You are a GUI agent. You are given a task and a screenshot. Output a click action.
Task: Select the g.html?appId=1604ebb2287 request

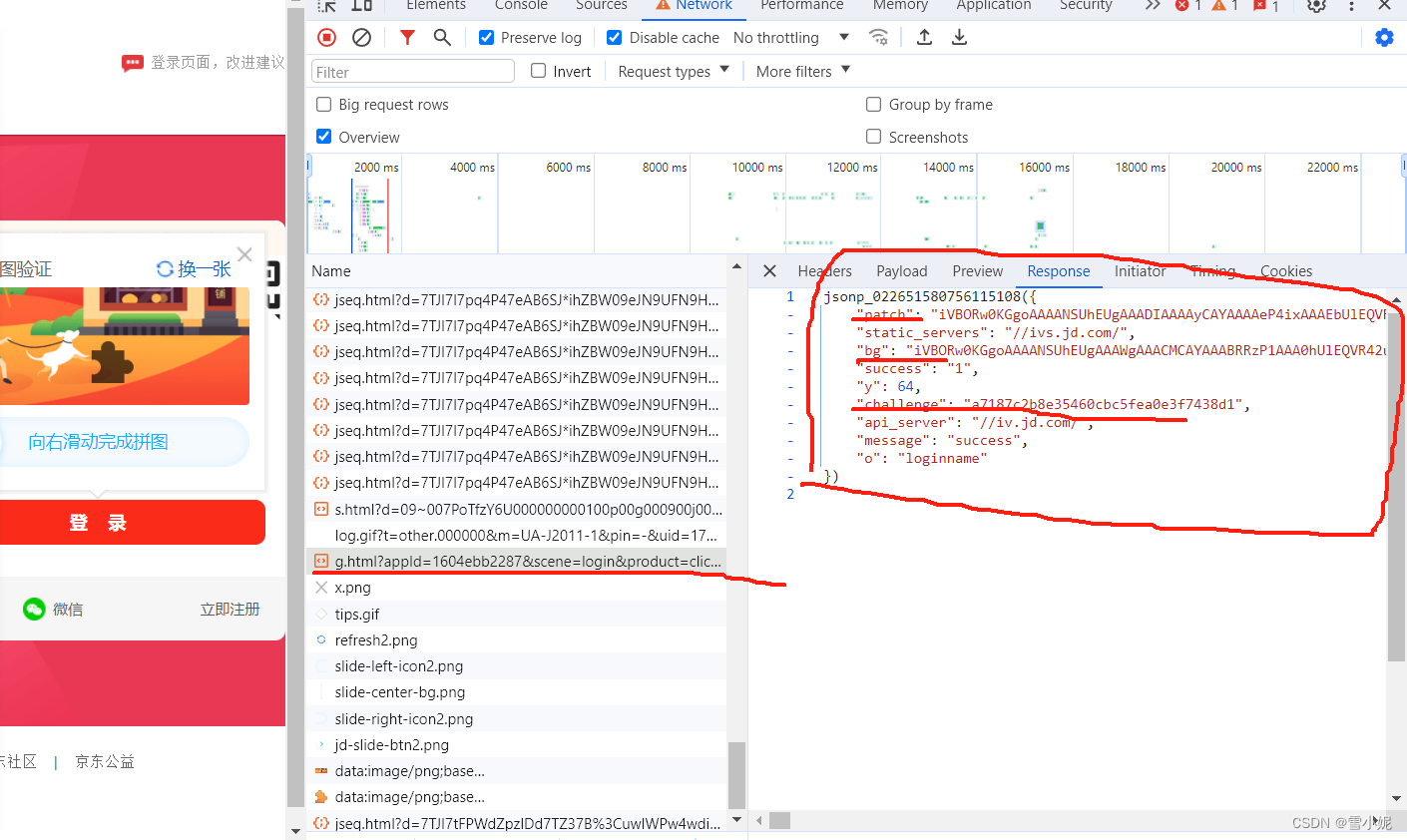tap(517, 561)
